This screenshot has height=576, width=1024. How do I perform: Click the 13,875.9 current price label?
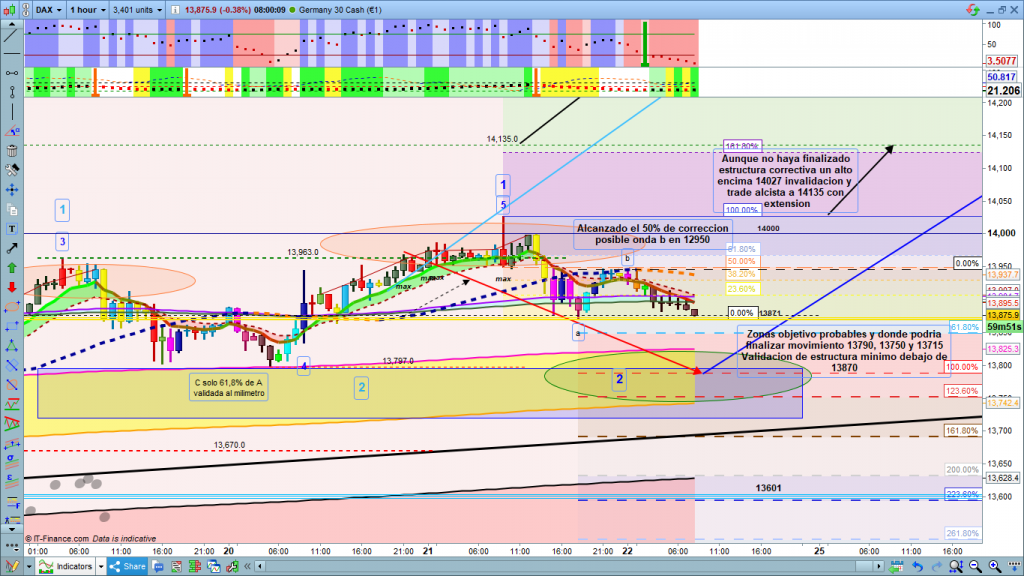tap(1001, 315)
